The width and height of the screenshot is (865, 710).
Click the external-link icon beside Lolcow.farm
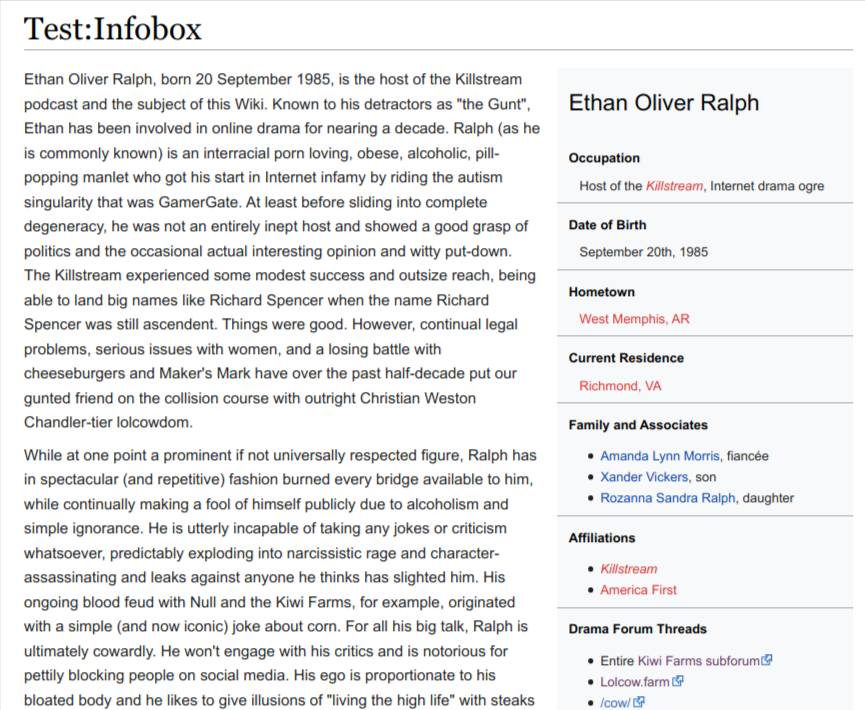tap(678, 681)
